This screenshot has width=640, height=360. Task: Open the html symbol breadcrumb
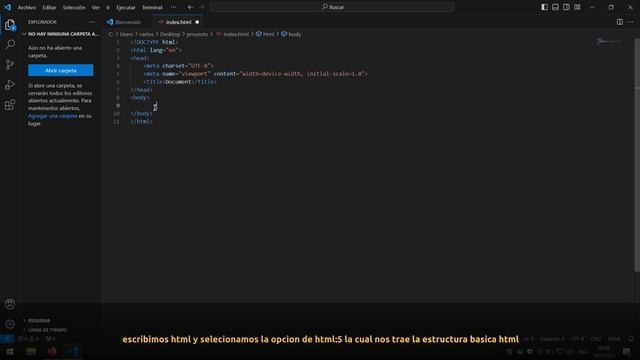coord(265,34)
